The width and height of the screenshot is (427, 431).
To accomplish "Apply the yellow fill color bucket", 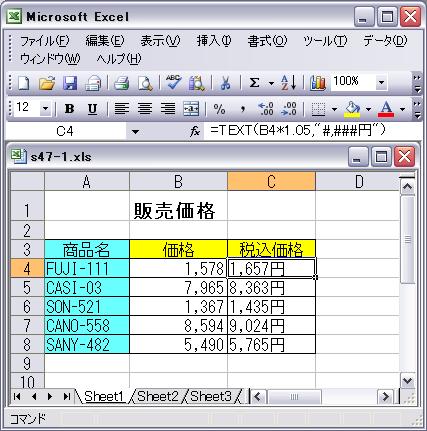I will point(352,109).
